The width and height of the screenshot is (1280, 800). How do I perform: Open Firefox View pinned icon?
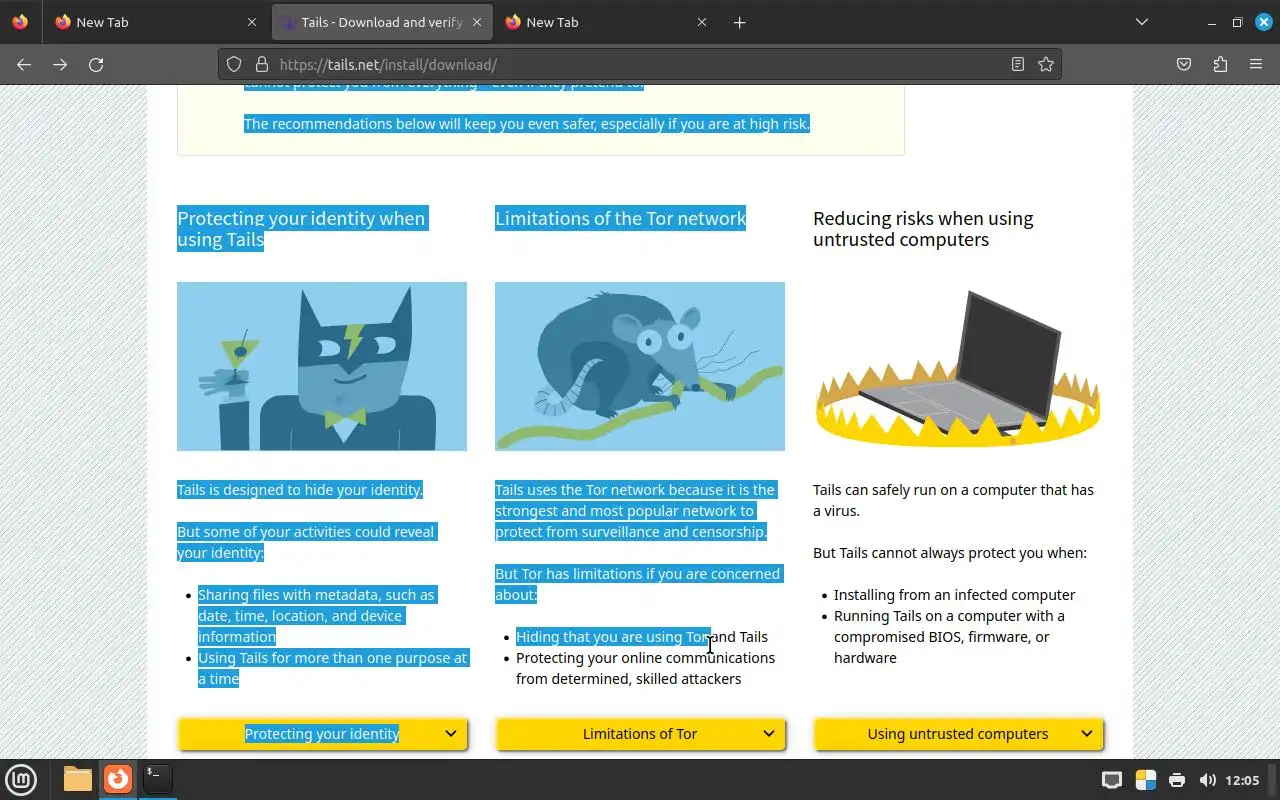20,22
